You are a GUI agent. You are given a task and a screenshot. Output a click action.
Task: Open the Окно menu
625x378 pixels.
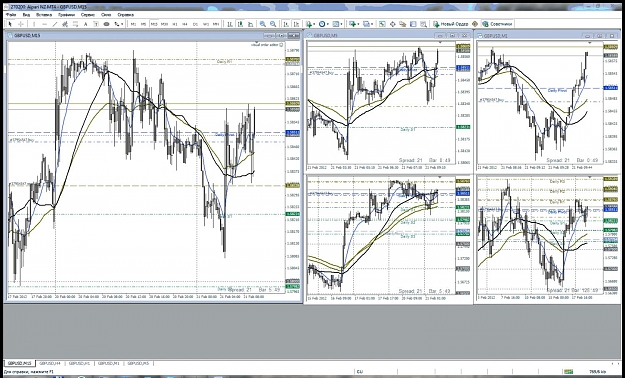click(106, 14)
